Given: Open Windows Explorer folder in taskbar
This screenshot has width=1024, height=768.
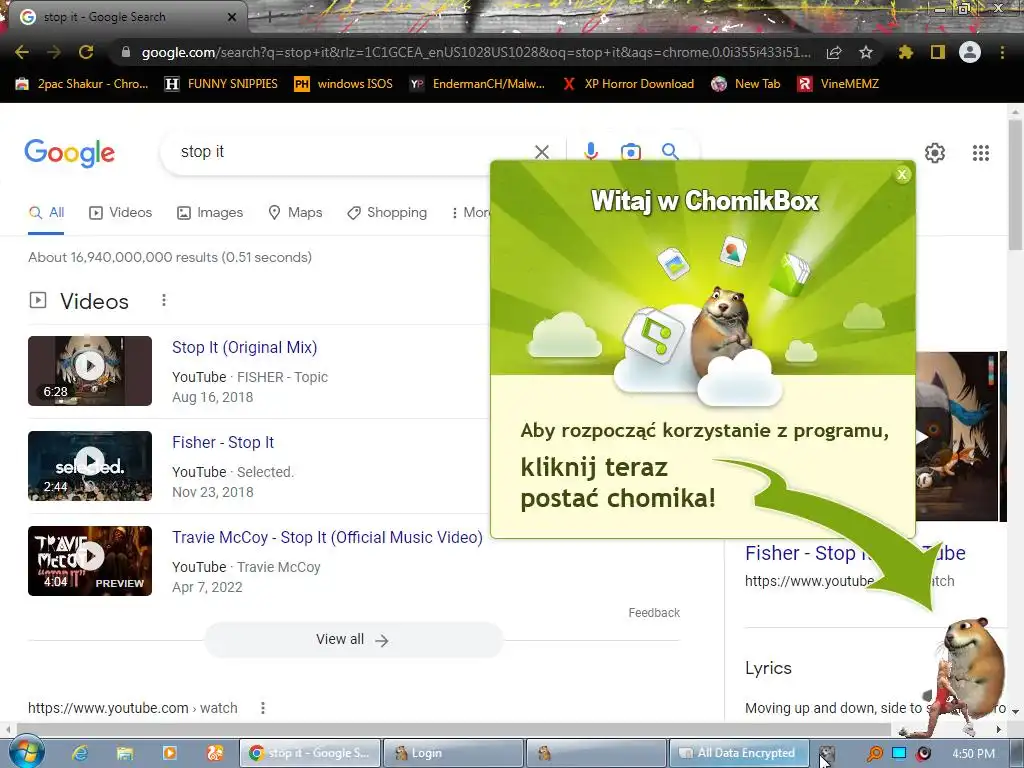Looking at the screenshot, I should [x=125, y=753].
